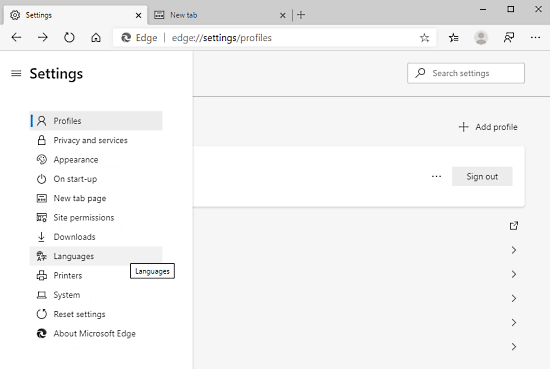Viewport: 550px width, 369px height.
Task: Select the Settings browser tab
Action: (75, 15)
